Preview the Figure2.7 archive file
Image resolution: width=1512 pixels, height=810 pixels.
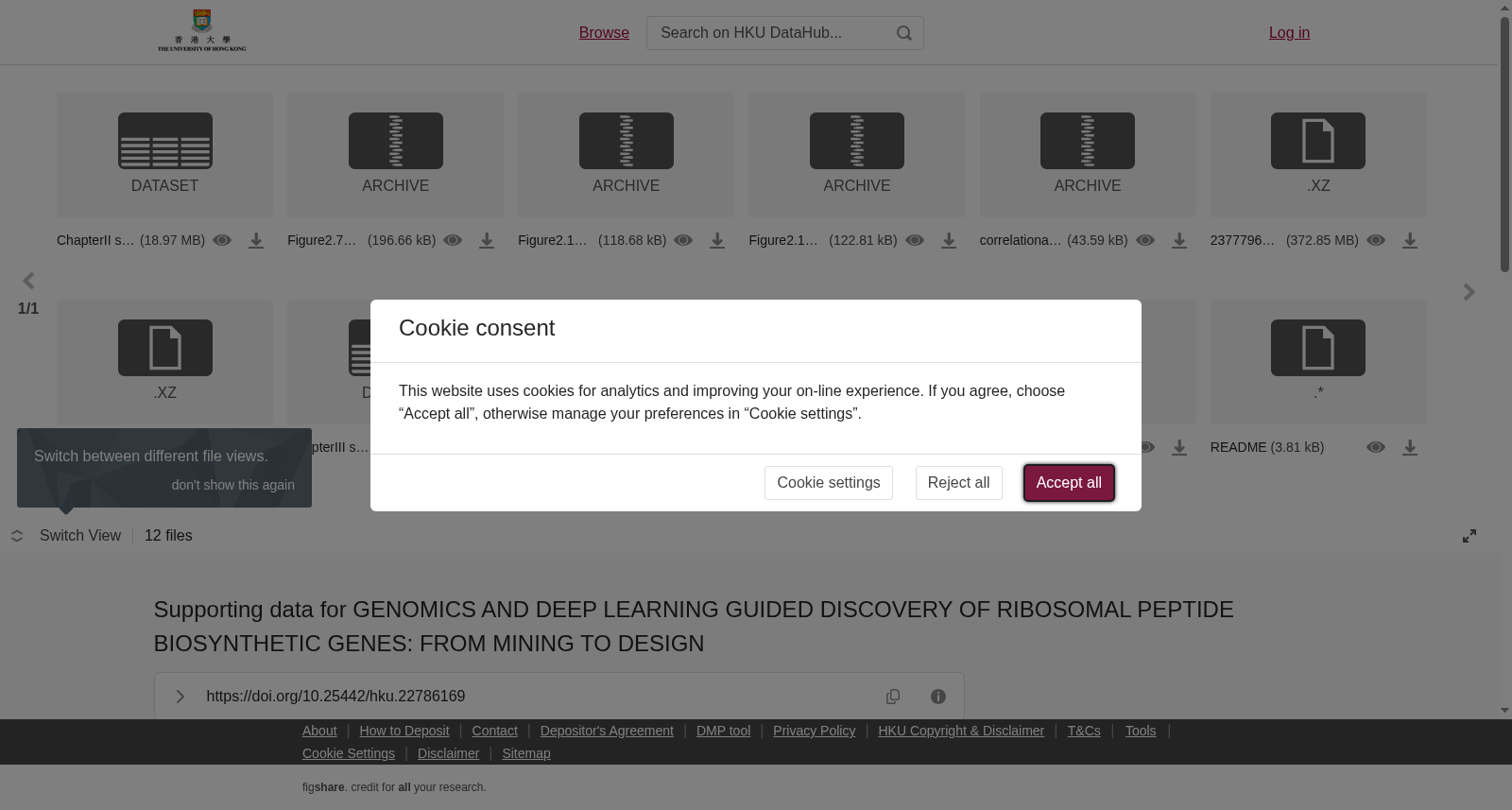pyautogui.click(x=453, y=240)
